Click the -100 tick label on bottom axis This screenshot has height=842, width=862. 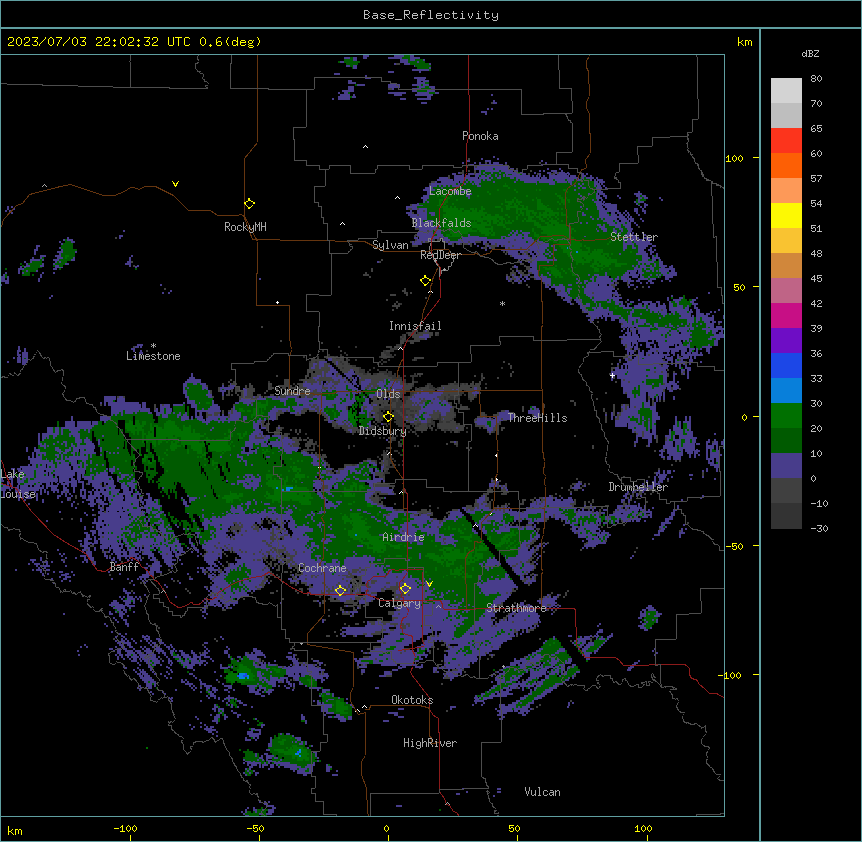[x=126, y=828]
